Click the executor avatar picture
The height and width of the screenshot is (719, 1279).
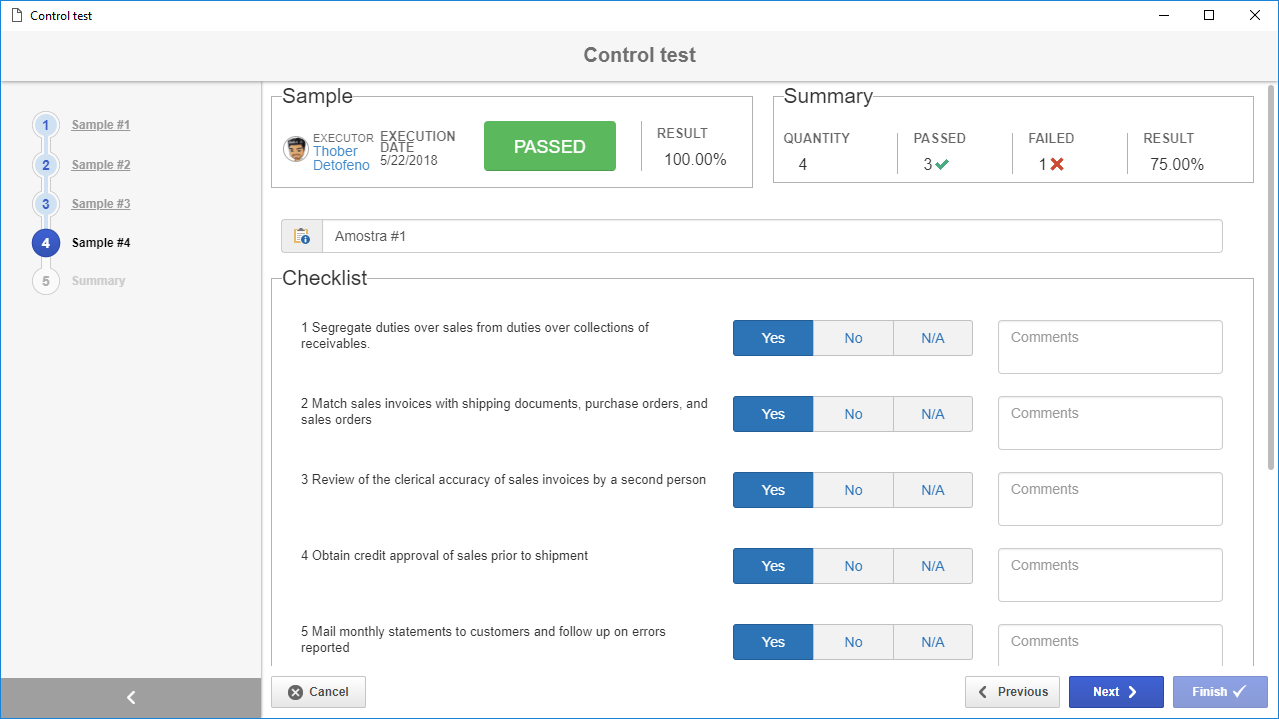coord(296,150)
